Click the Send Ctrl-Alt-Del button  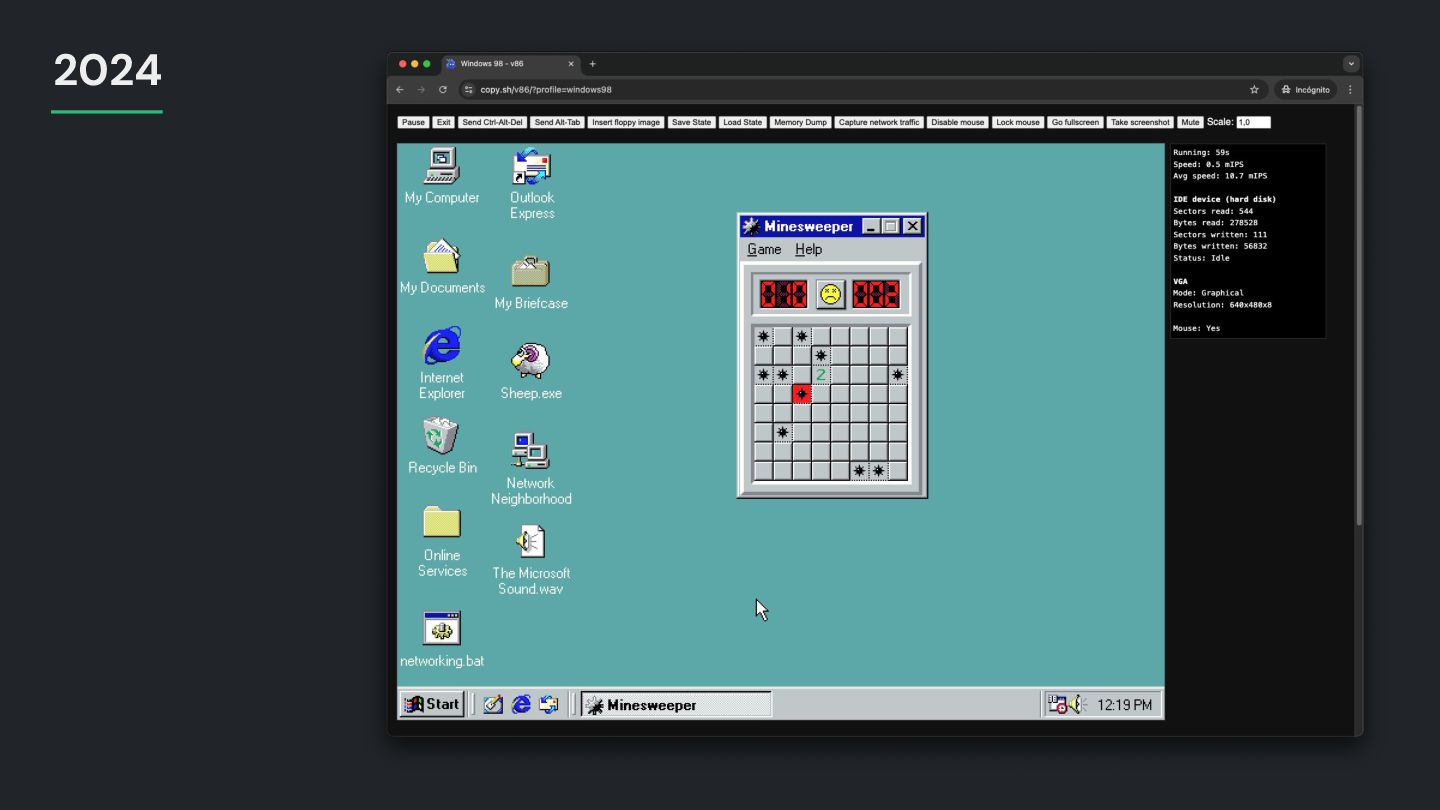492,122
